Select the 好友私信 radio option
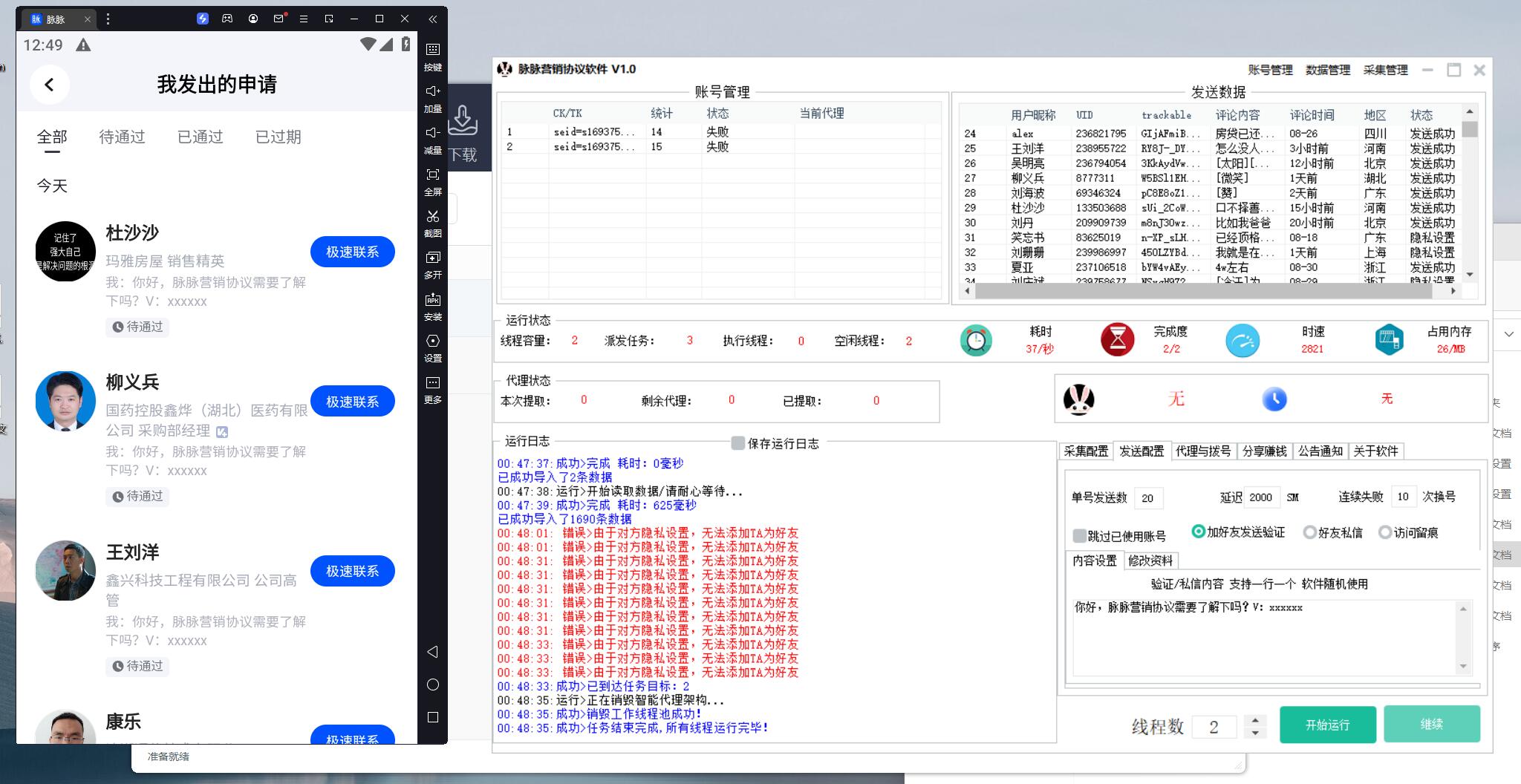1521x784 pixels. [x=1310, y=532]
